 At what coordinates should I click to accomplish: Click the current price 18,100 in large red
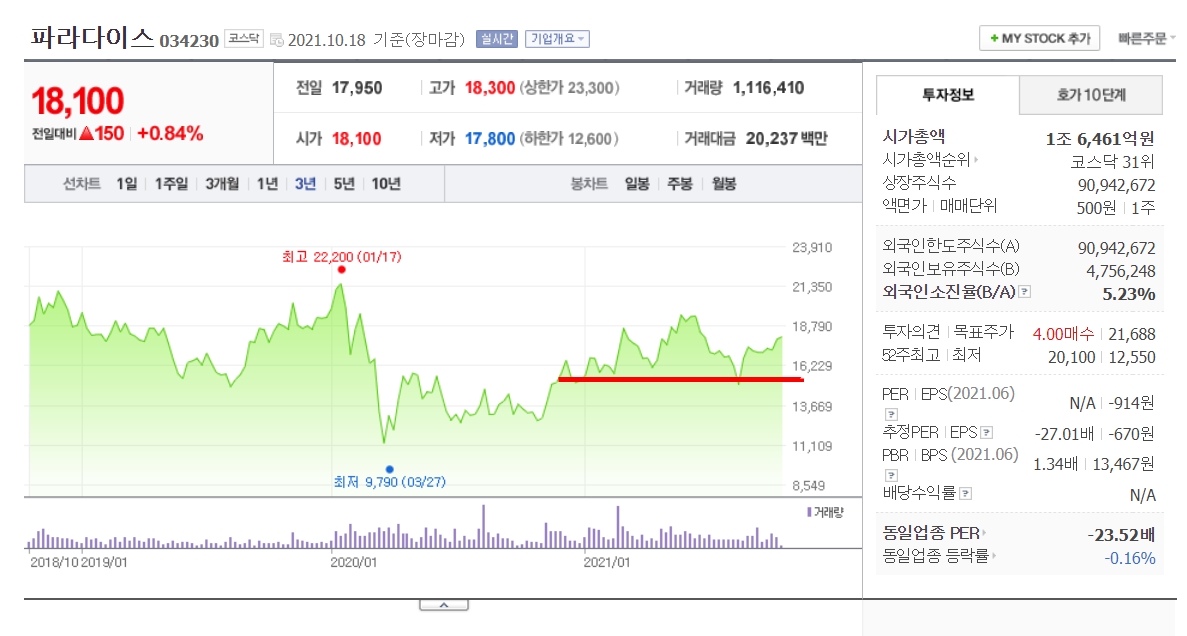tap(77, 101)
